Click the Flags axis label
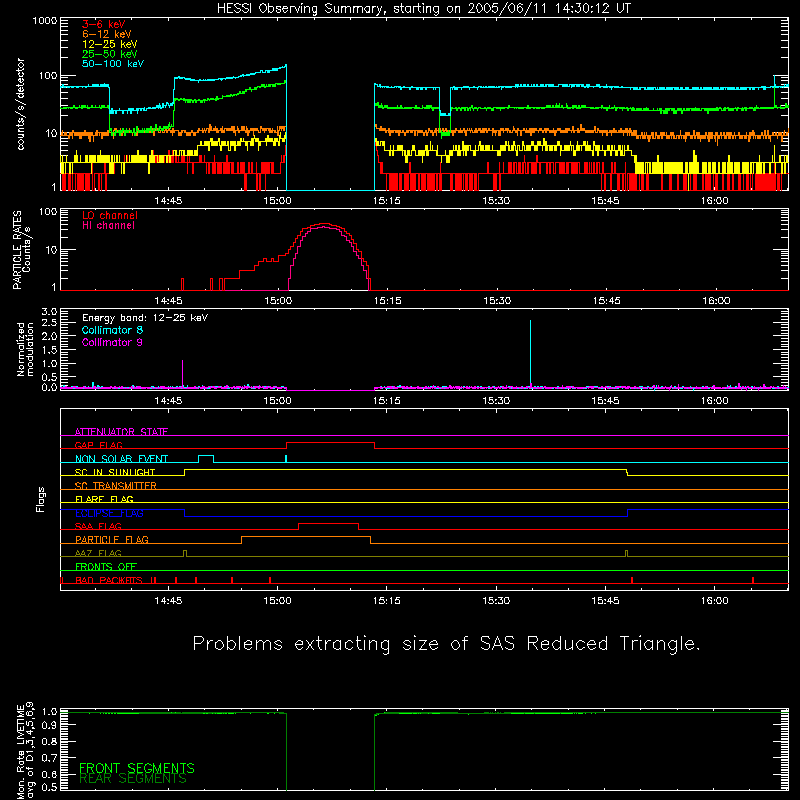This screenshot has height=800, width=800. click(x=40, y=499)
